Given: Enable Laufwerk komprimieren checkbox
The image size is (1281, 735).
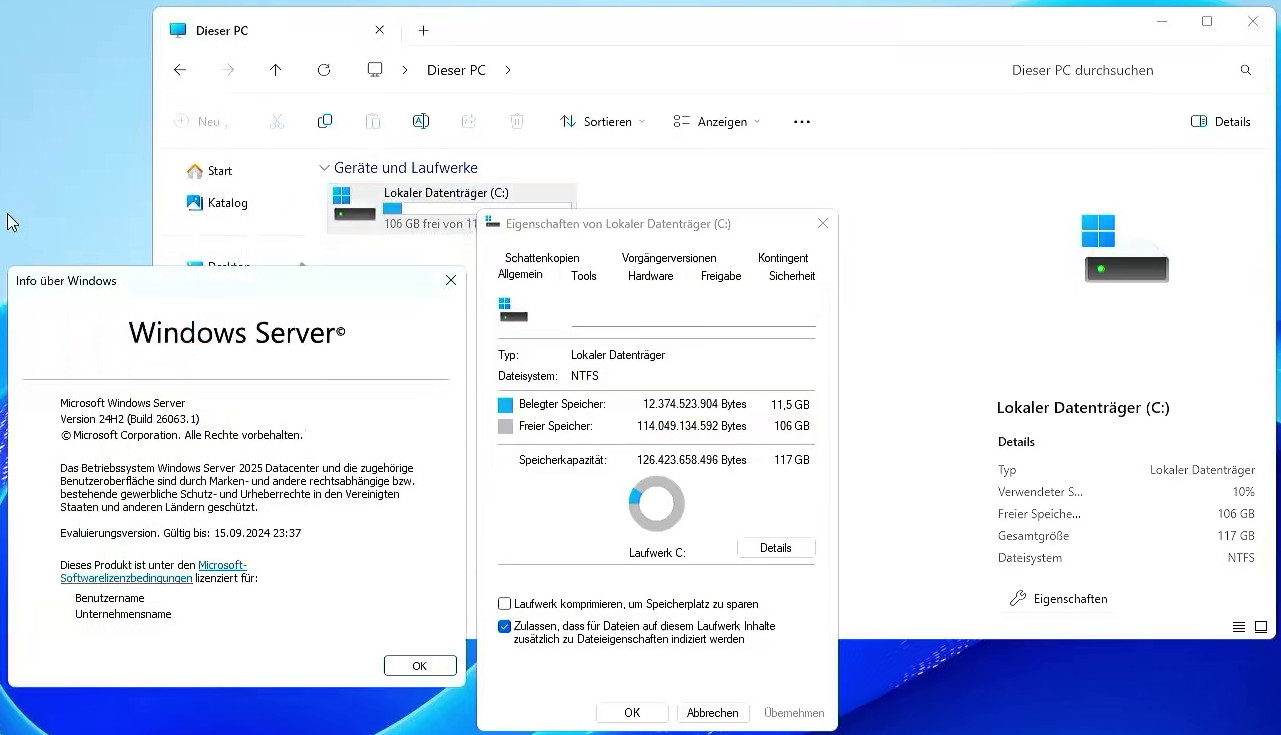Looking at the screenshot, I should tap(505, 604).
